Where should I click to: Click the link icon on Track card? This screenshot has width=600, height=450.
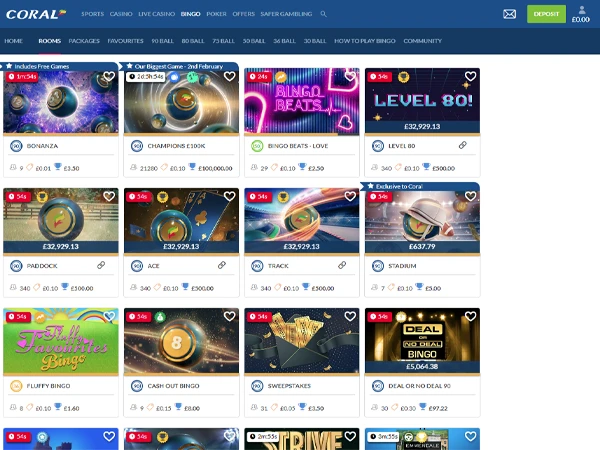click(x=342, y=265)
